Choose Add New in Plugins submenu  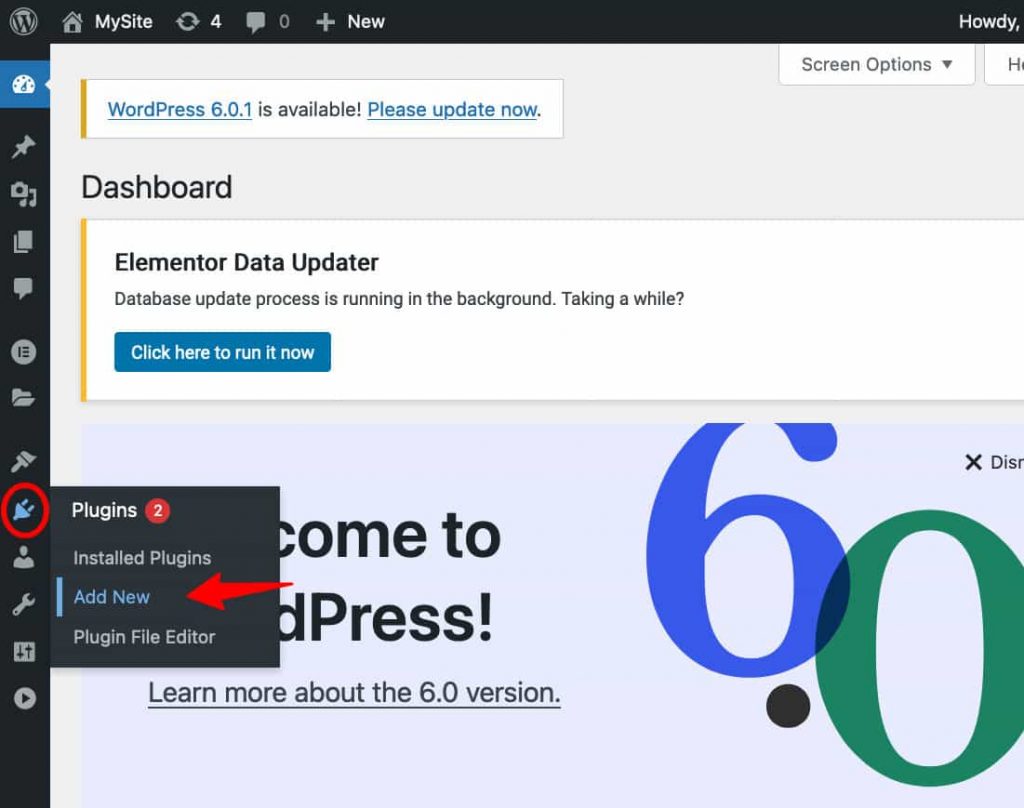(x=112, y=597)
